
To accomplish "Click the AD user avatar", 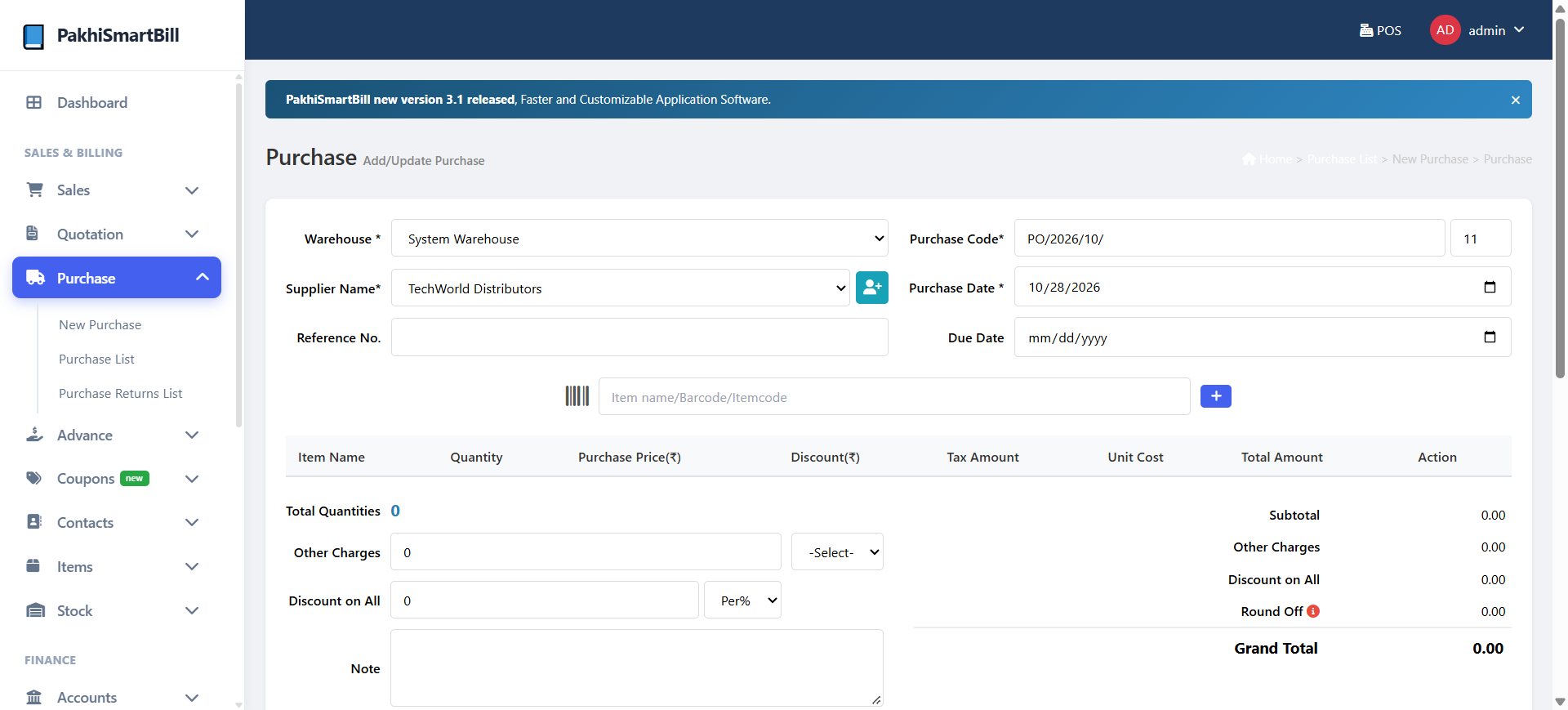I will [1445, 30].
